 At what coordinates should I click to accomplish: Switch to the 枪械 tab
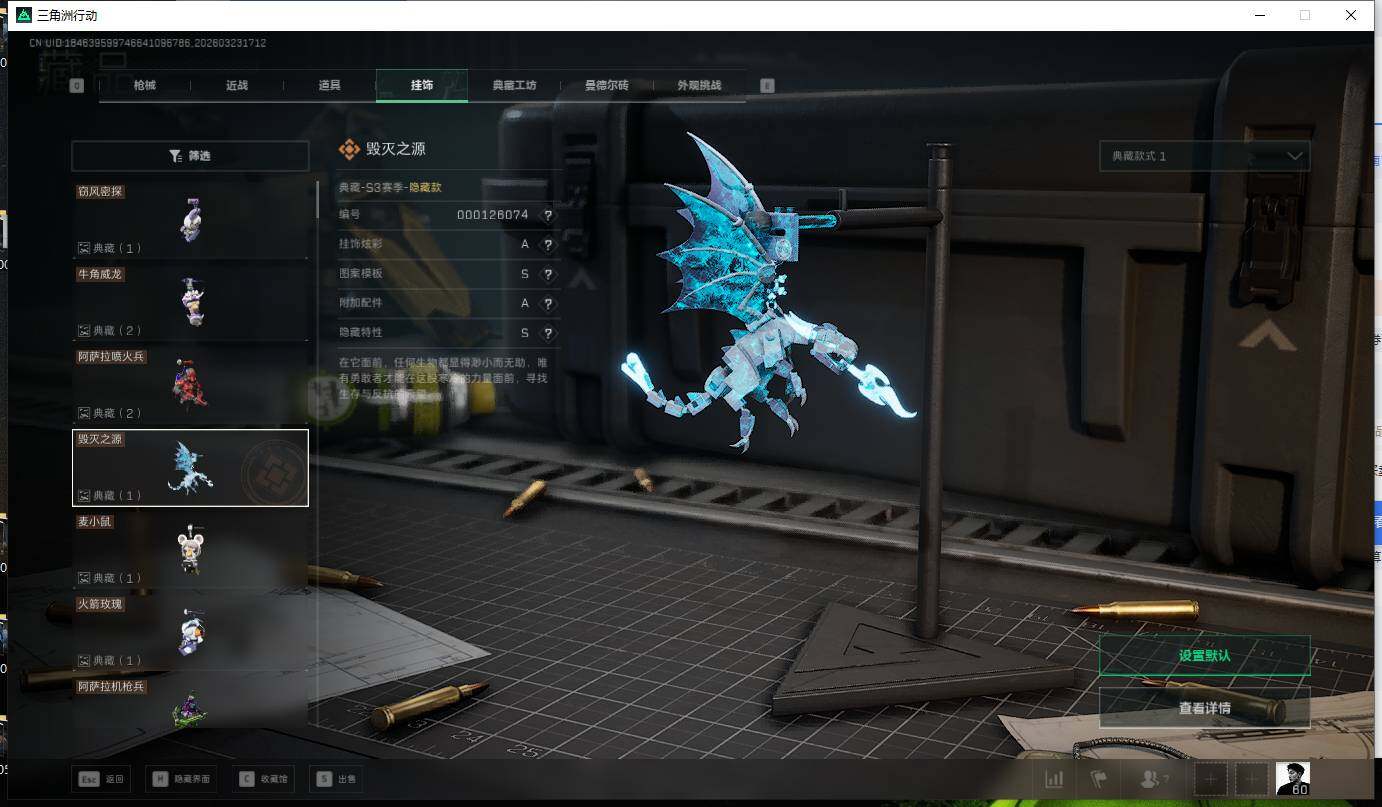(145, 86)
